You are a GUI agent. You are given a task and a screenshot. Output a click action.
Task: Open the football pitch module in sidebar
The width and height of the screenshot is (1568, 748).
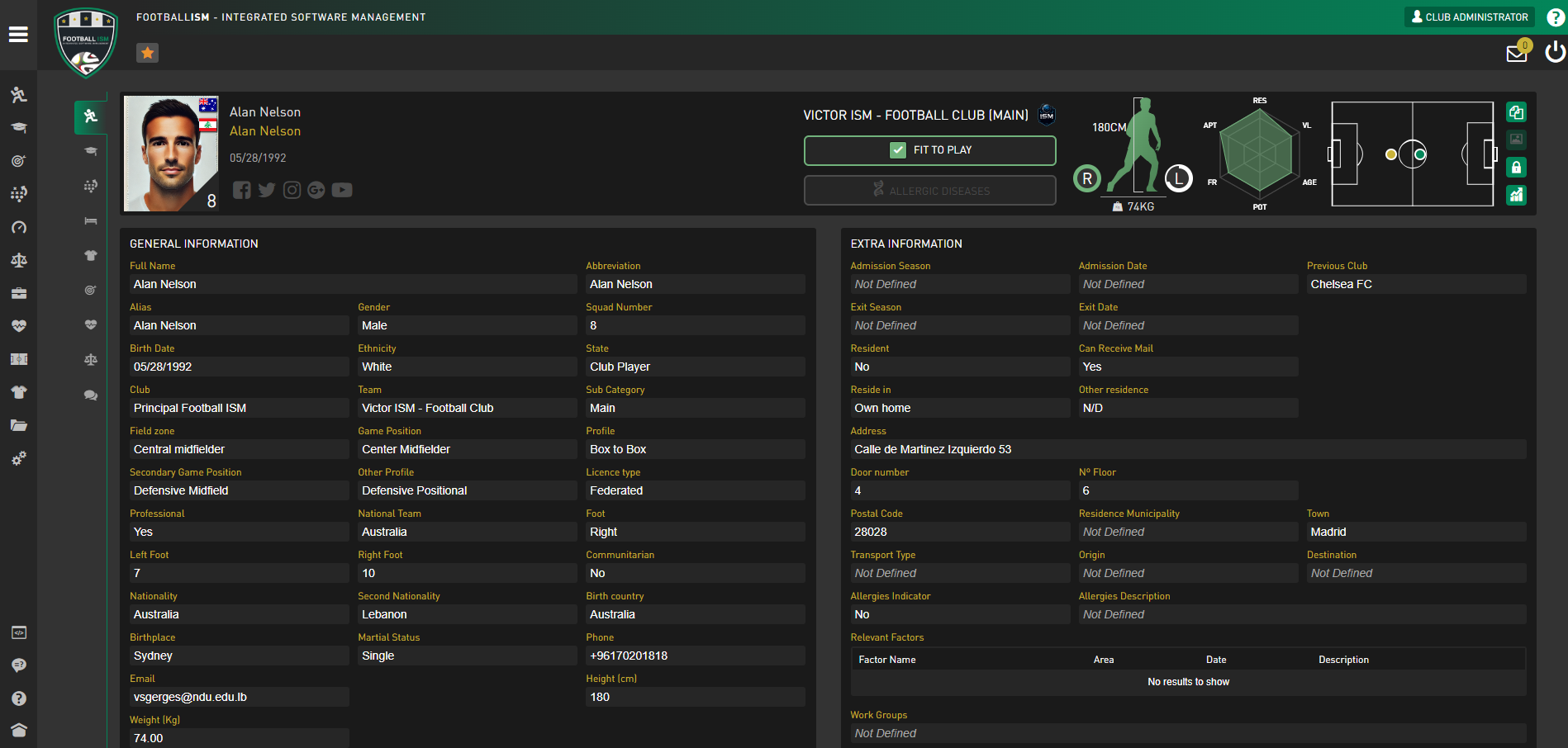coord(18,359)
